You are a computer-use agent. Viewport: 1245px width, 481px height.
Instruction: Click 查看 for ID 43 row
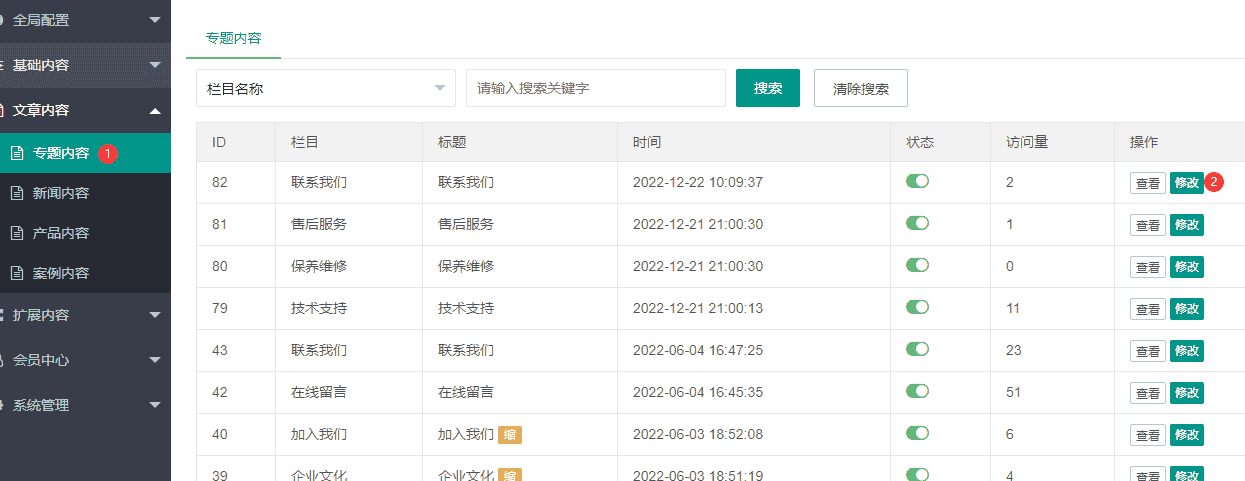coord(1148,351)
